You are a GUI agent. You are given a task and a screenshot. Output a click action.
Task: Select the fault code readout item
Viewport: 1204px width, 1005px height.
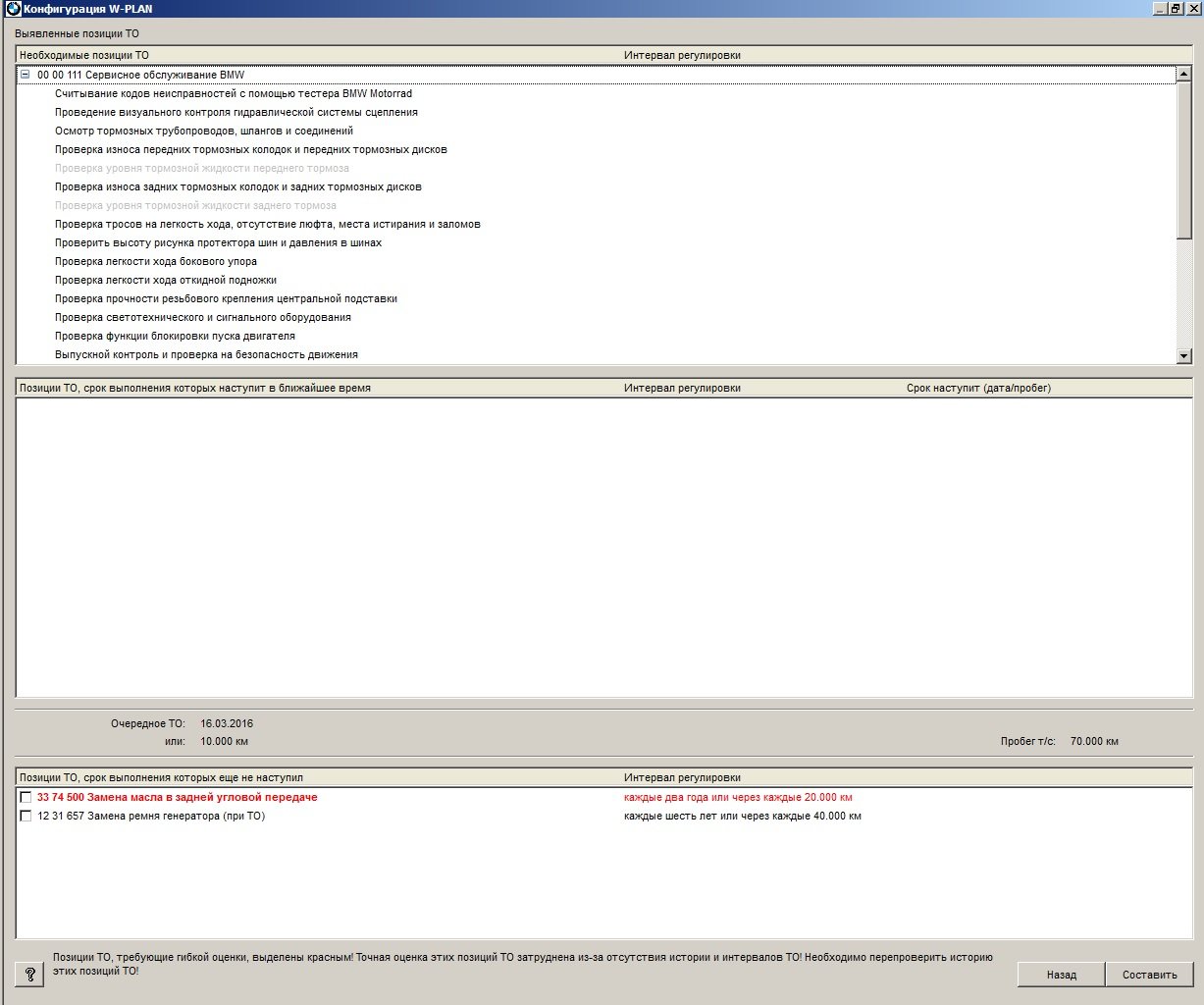click(234, 94)
